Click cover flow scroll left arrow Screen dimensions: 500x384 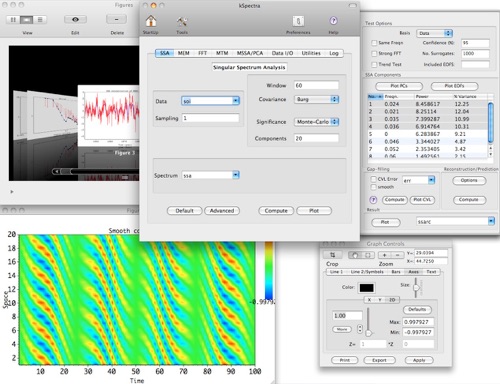pyautogui.click(x=57, y=171)
